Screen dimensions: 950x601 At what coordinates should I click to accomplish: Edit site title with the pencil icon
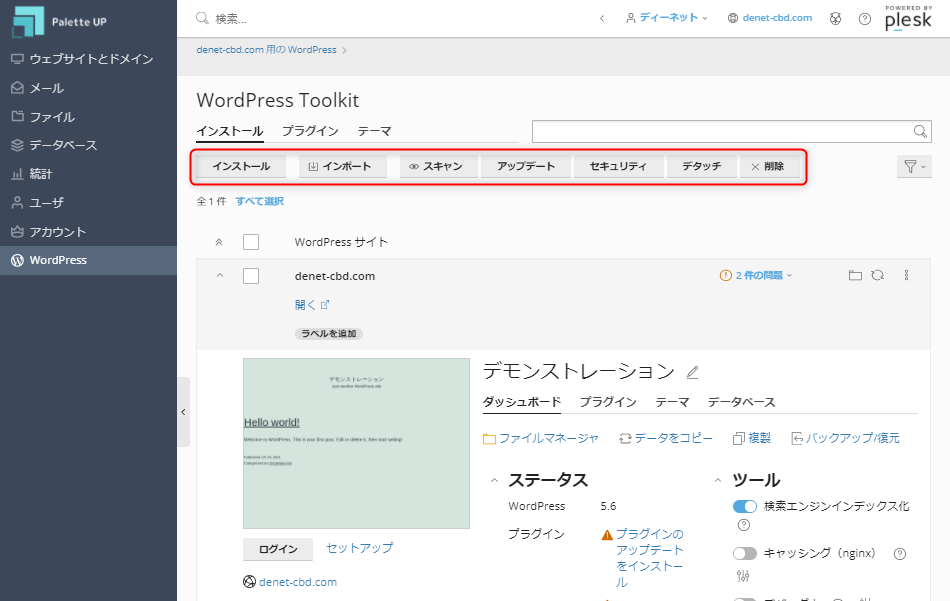pos(693,372)
